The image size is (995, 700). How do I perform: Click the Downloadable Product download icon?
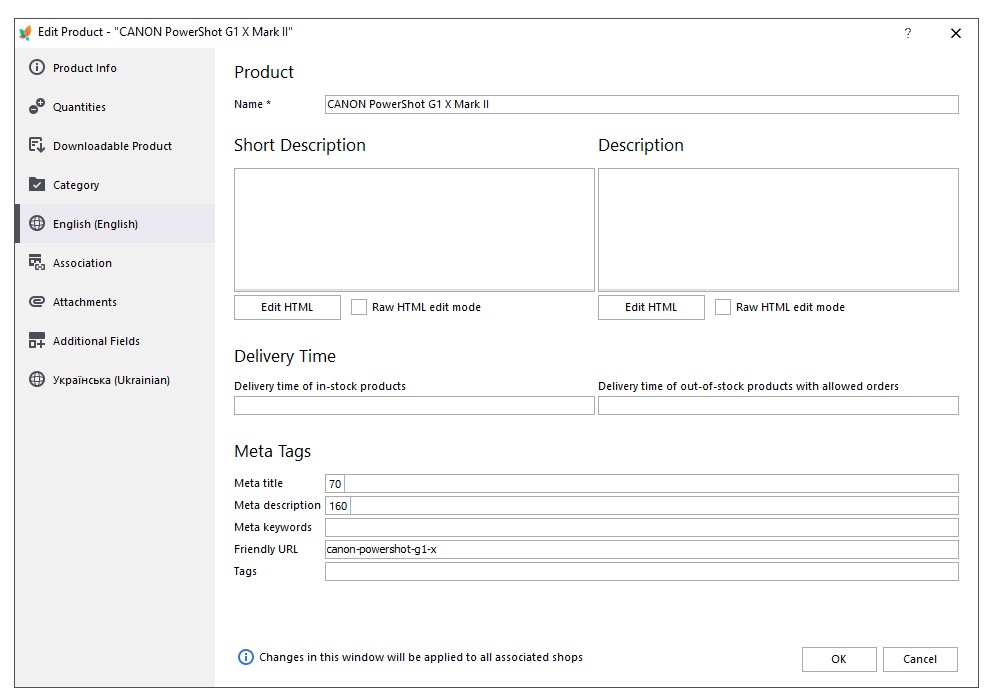37,145
